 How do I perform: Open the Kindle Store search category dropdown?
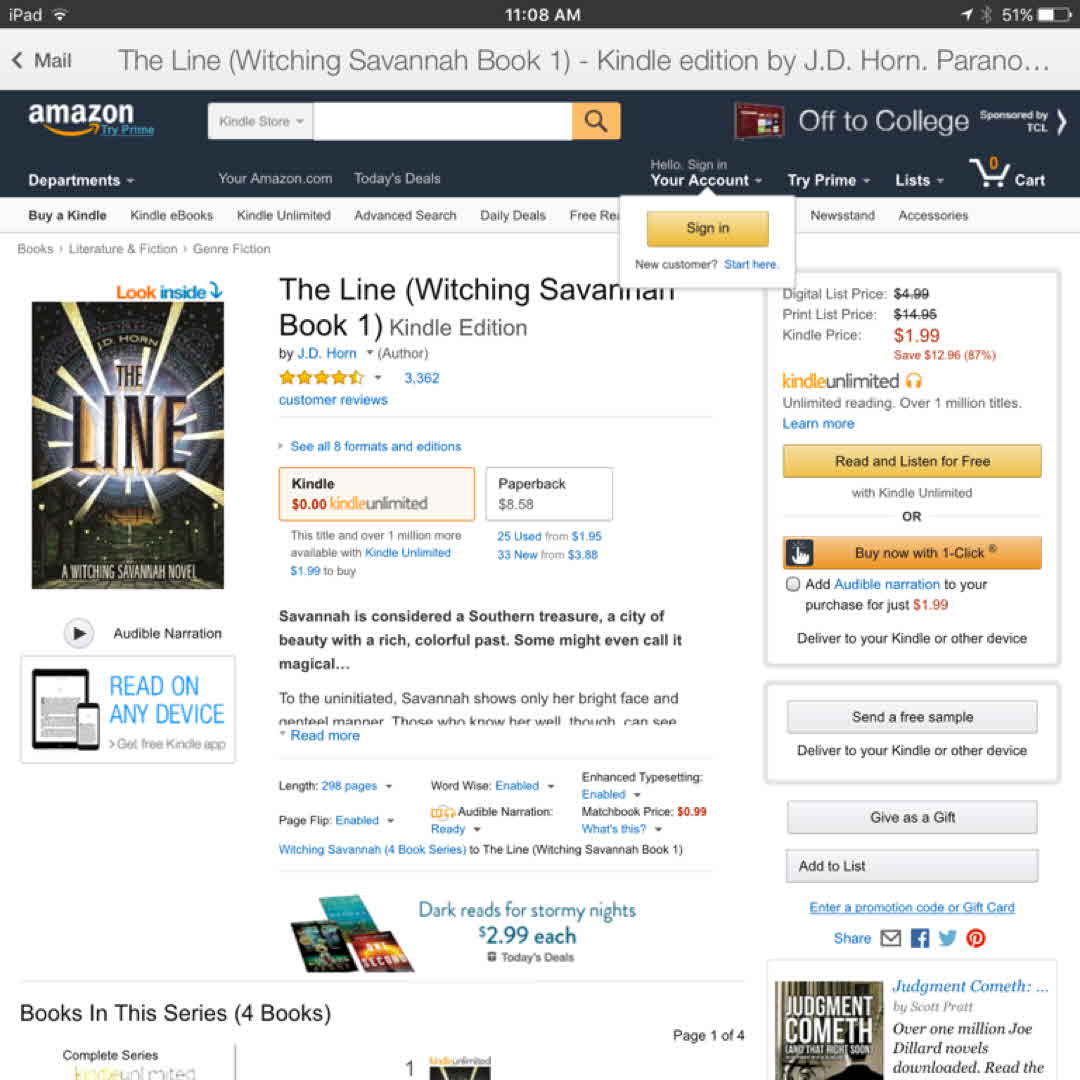pos(260,121)
